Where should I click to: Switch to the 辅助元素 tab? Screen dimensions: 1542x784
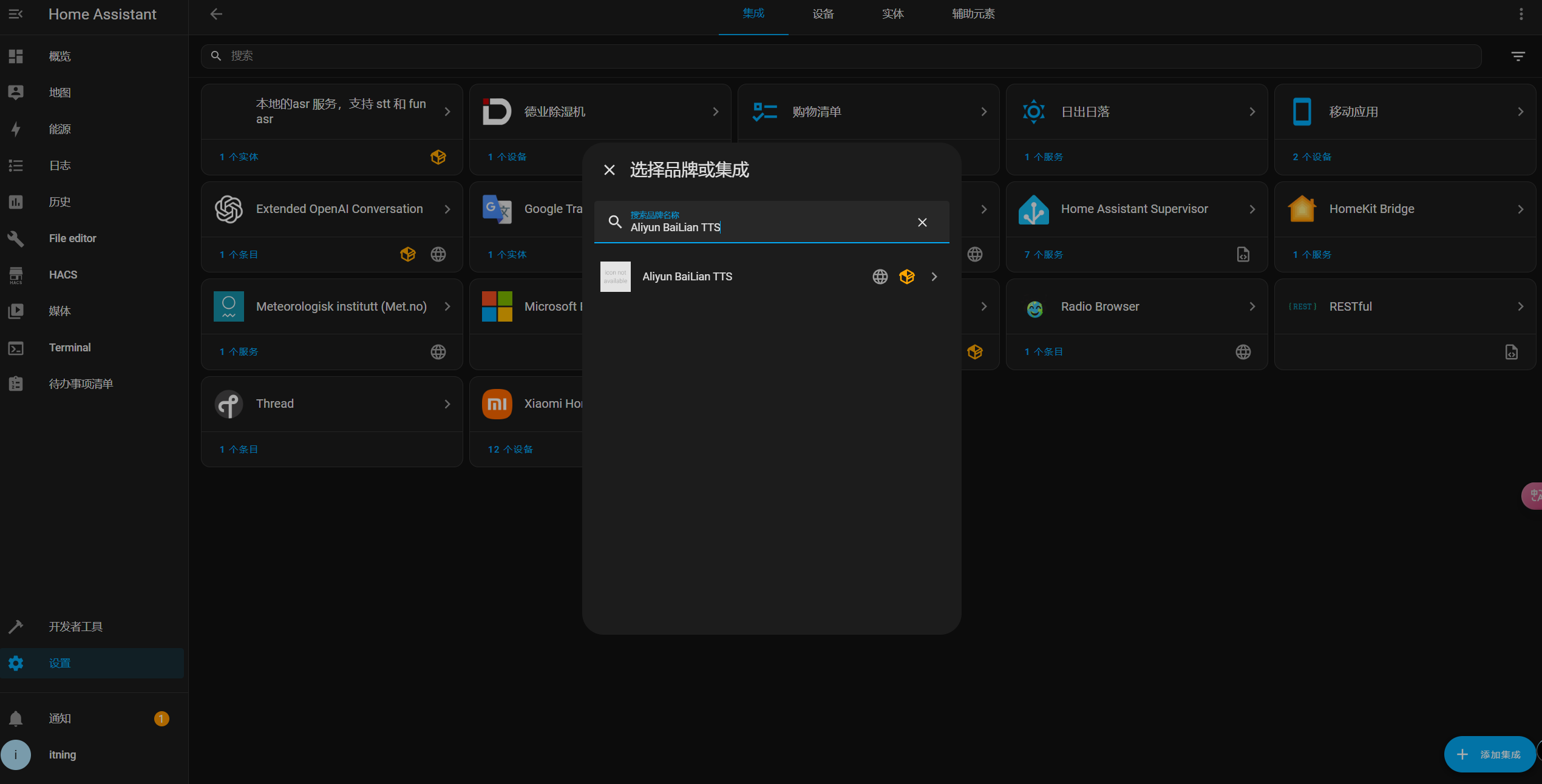974,14
